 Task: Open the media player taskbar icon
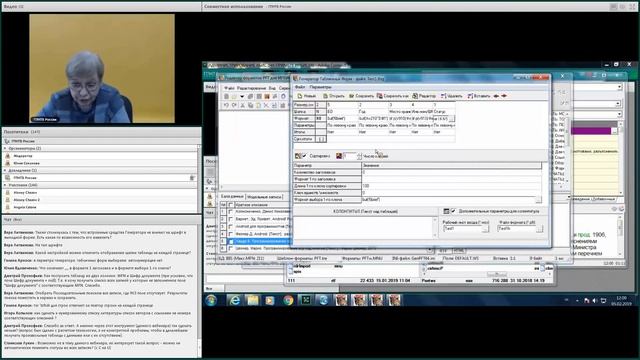[x=270, y=300]
